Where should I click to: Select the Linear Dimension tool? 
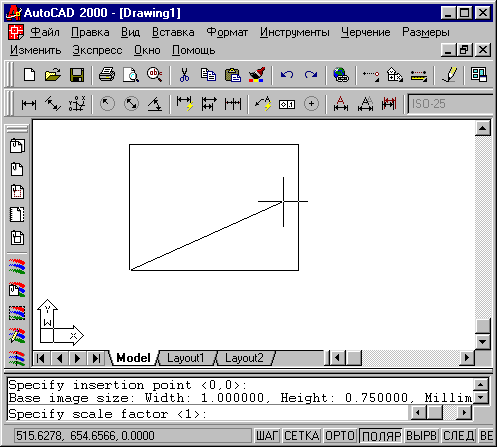click(x=29, y=104)
